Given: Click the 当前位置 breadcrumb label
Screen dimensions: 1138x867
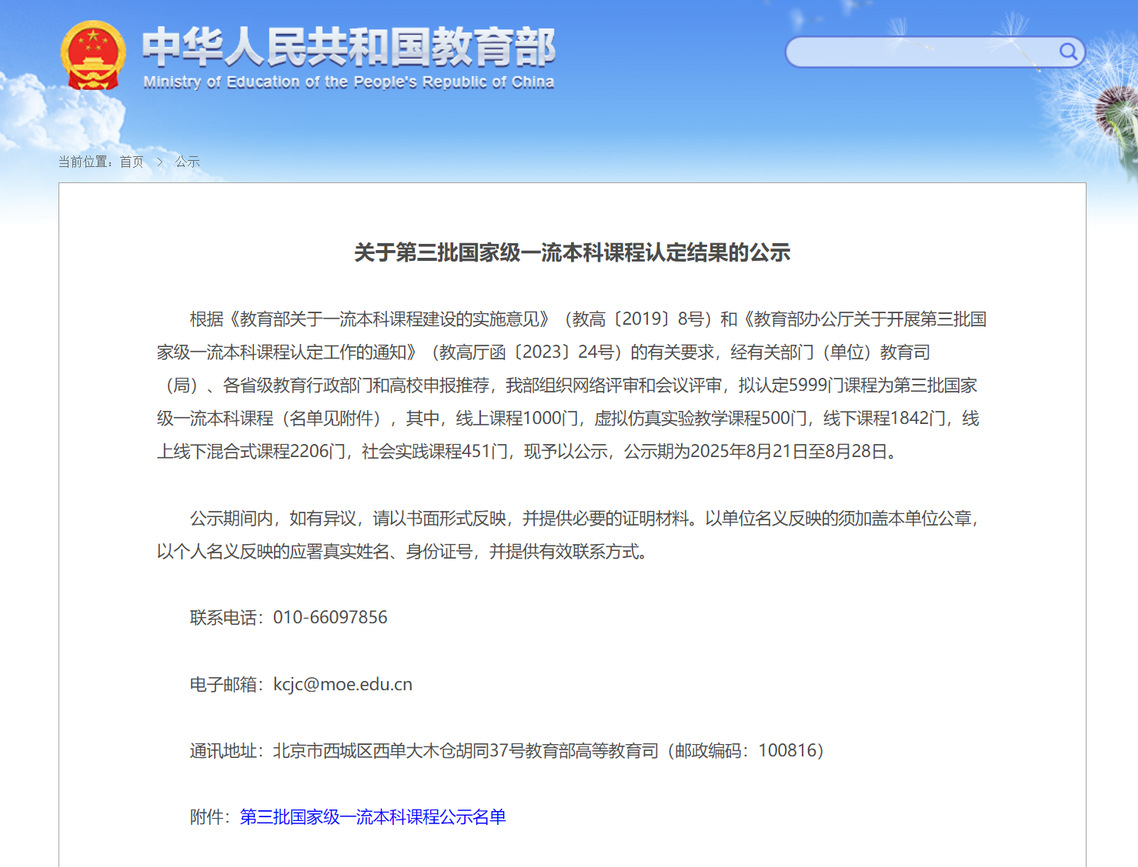Looking at the screenshot, I should coord(86,162).
